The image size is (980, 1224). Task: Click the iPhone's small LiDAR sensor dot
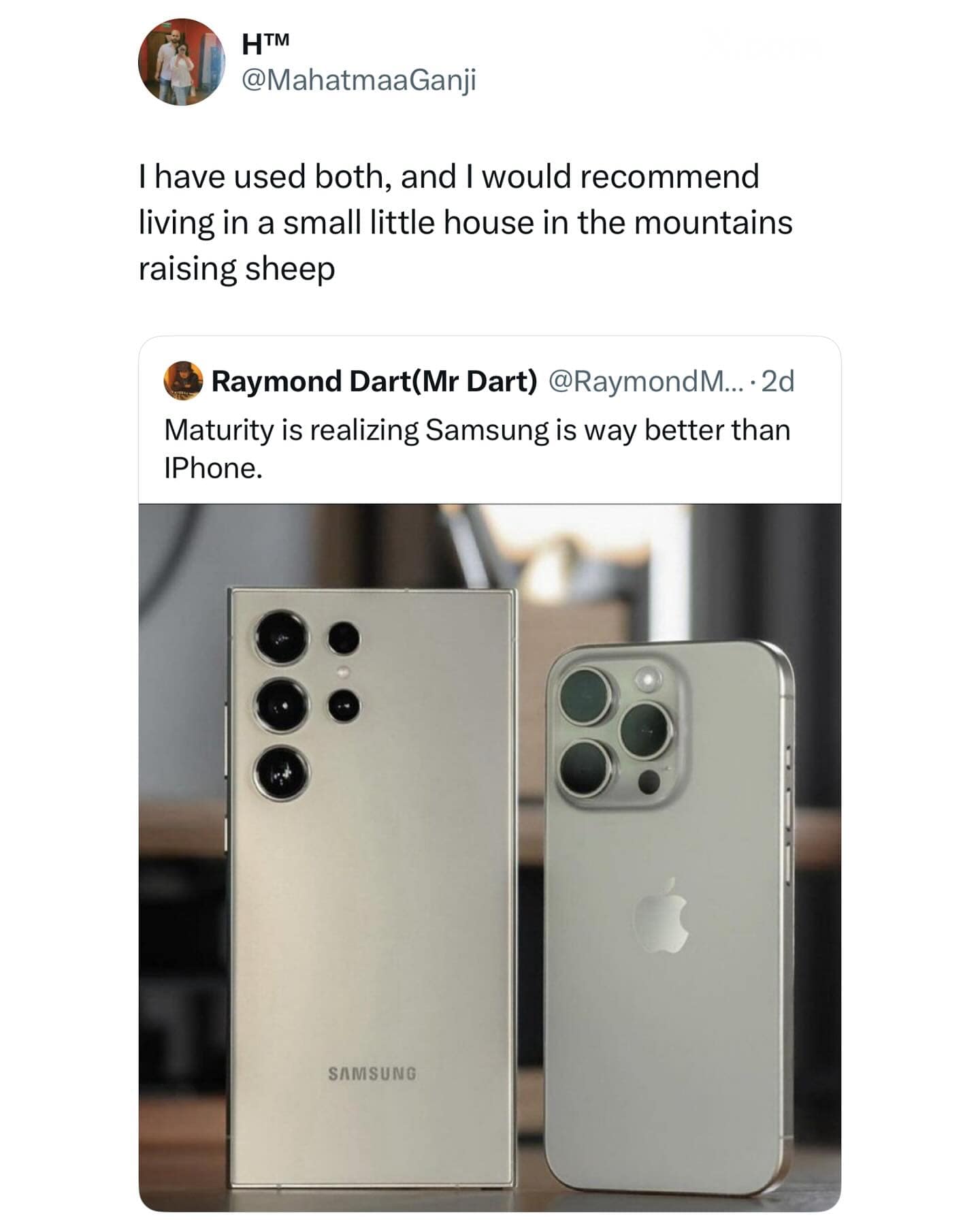(x=649, y=782)
